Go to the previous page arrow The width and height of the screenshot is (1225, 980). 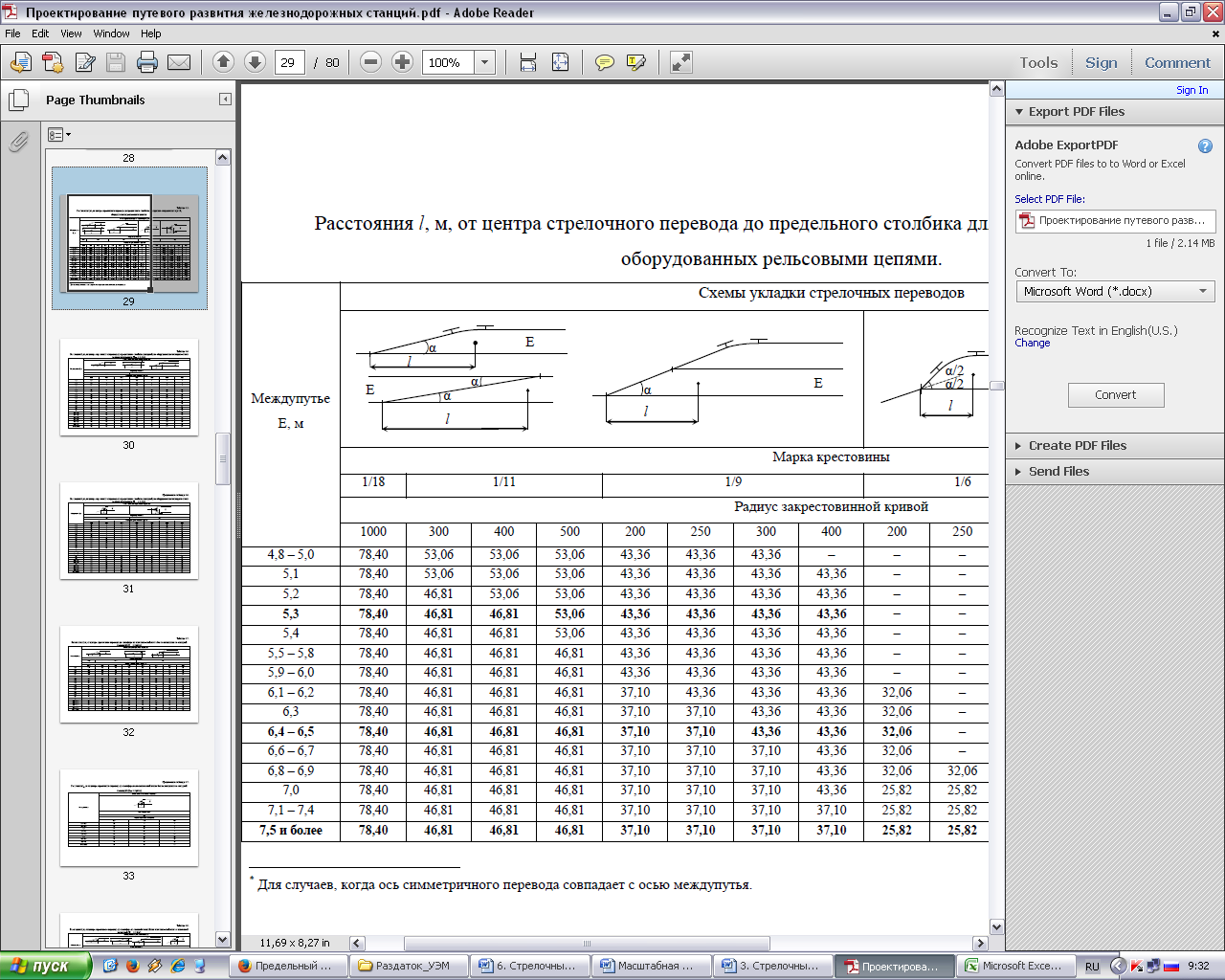223,62
